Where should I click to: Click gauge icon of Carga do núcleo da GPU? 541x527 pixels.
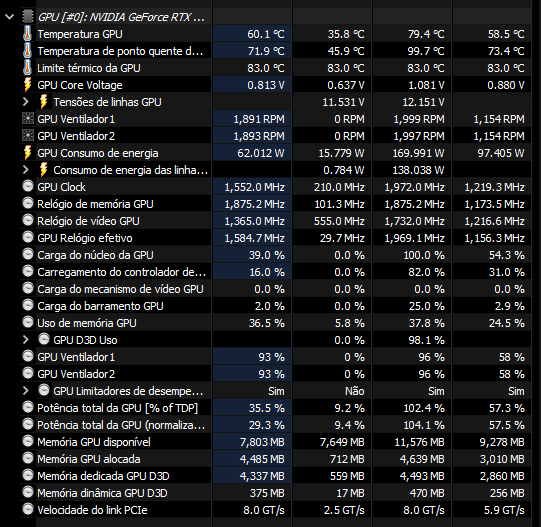pos(28,254)
